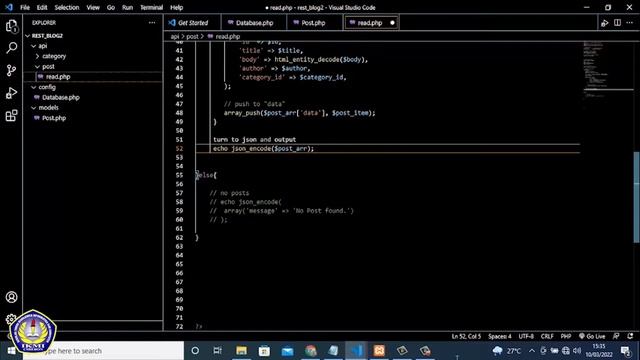Screen dimensions: 640x360
Task: Open XAMPP from taskbar
Action: point(379,351)
